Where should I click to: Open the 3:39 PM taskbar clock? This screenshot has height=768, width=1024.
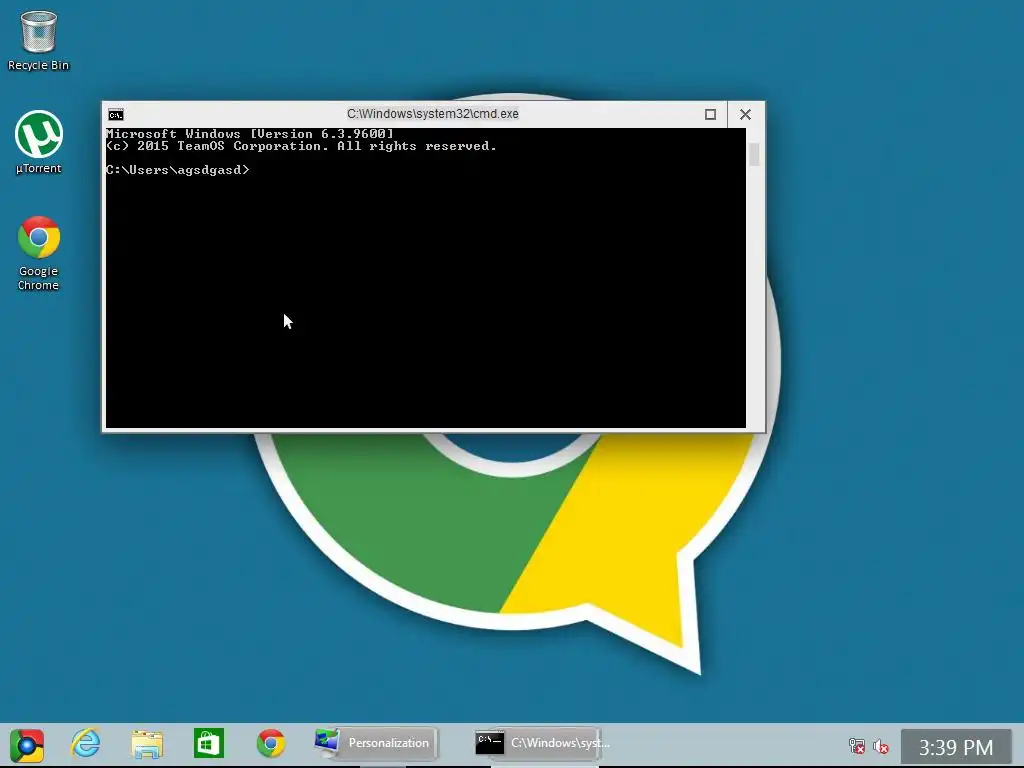point(956,747)
